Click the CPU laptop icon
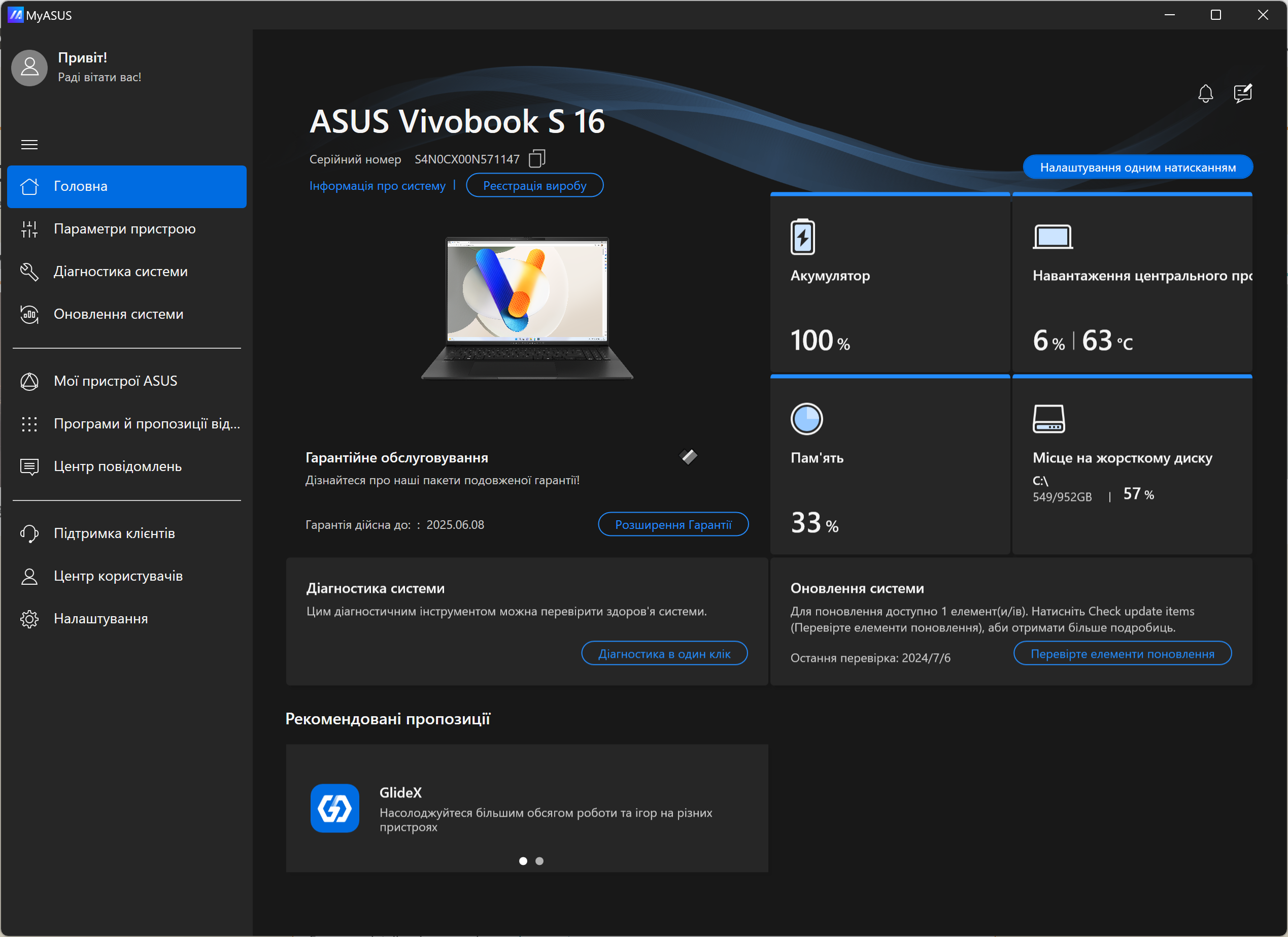The image size is (1288, 937). coord(1053,237)
